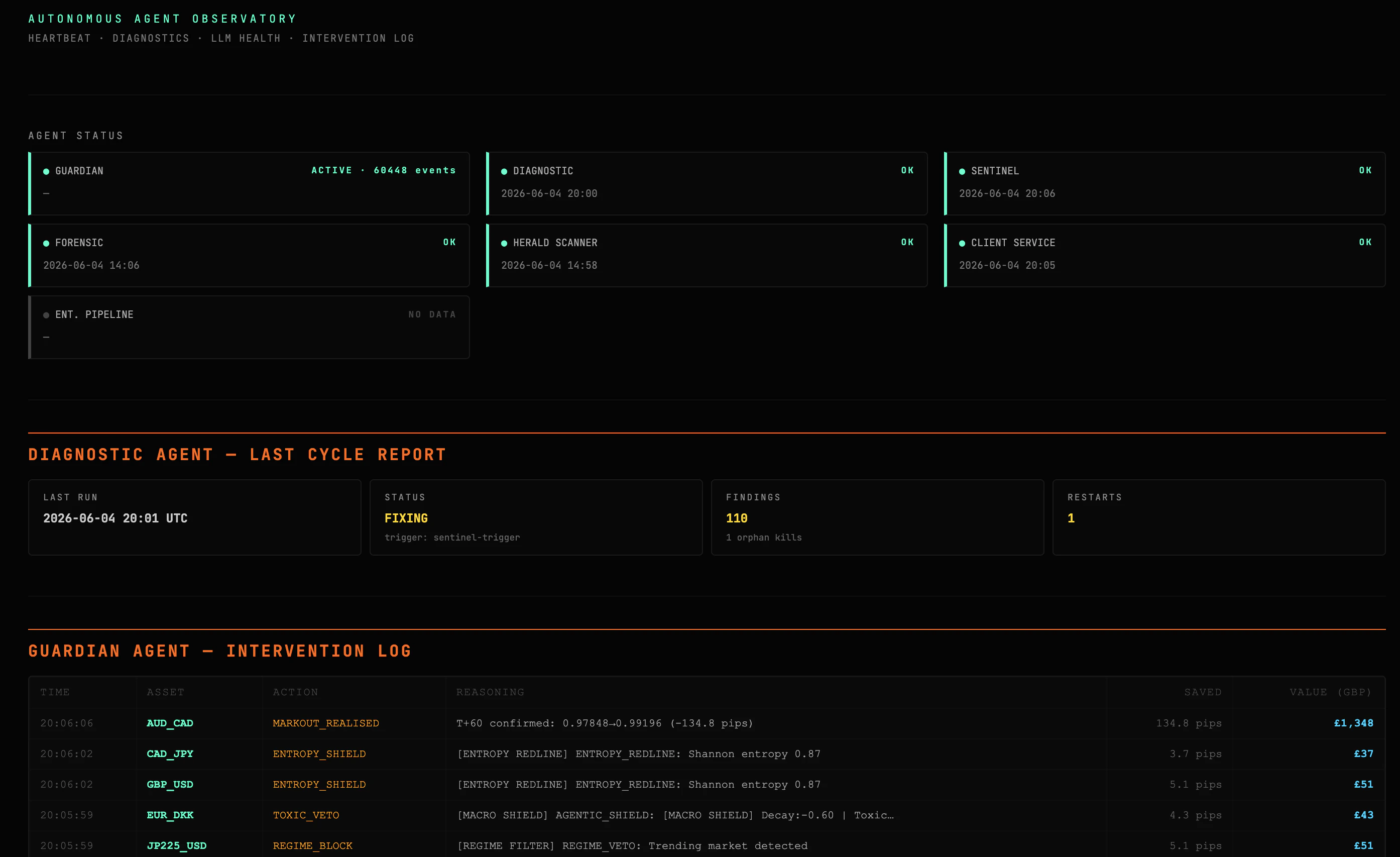Click the SENTINEL card OK status
This screenshot has height=857, width=1400.
pos(1365,170)
